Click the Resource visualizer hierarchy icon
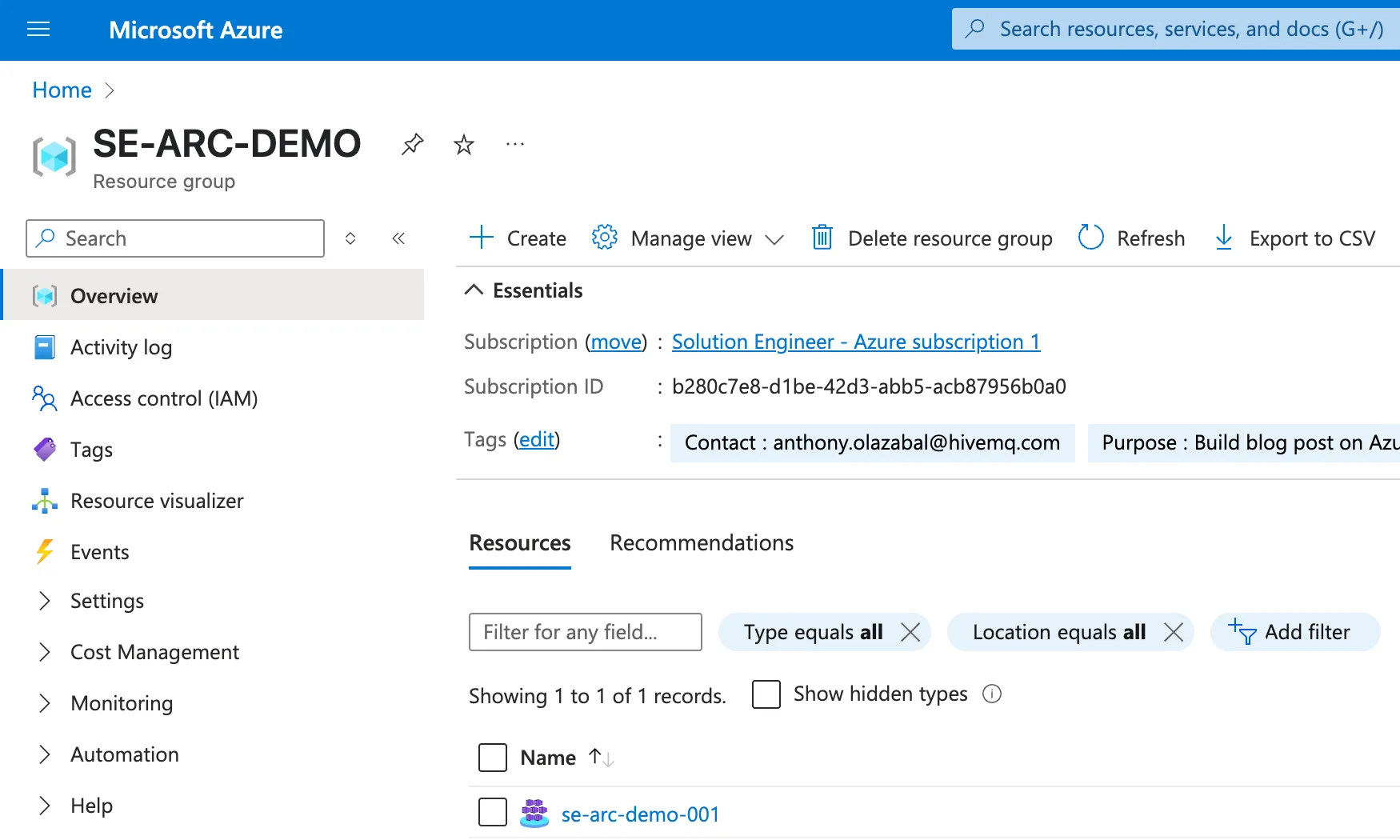The width and height of the screenshot is (1400, 840). click(45, 501)
